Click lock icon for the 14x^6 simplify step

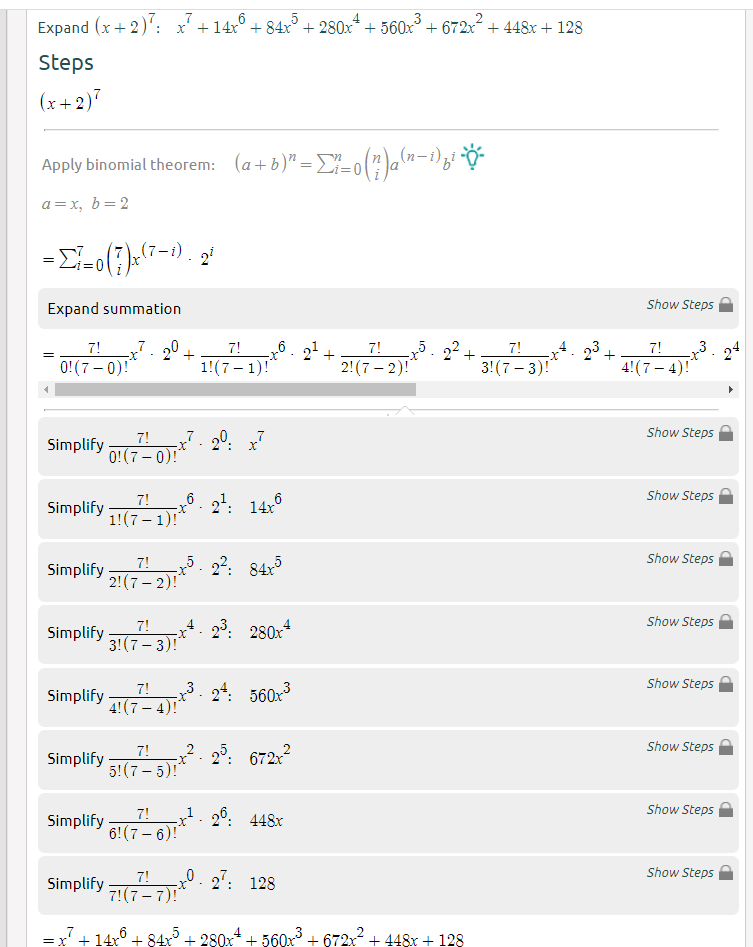click(726, 496)
